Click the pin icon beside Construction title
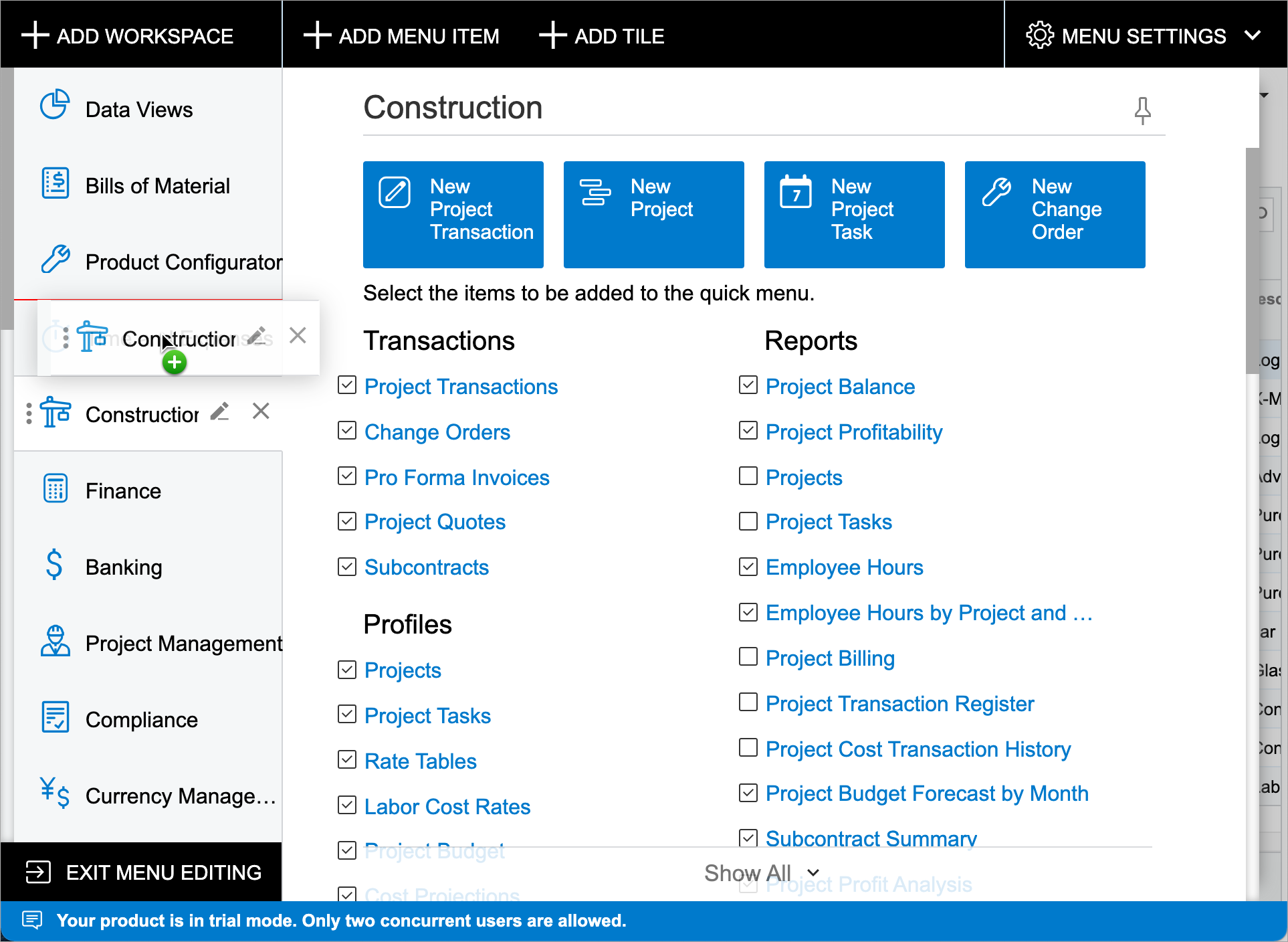1288x942 pixels. tap(1142, 110)
